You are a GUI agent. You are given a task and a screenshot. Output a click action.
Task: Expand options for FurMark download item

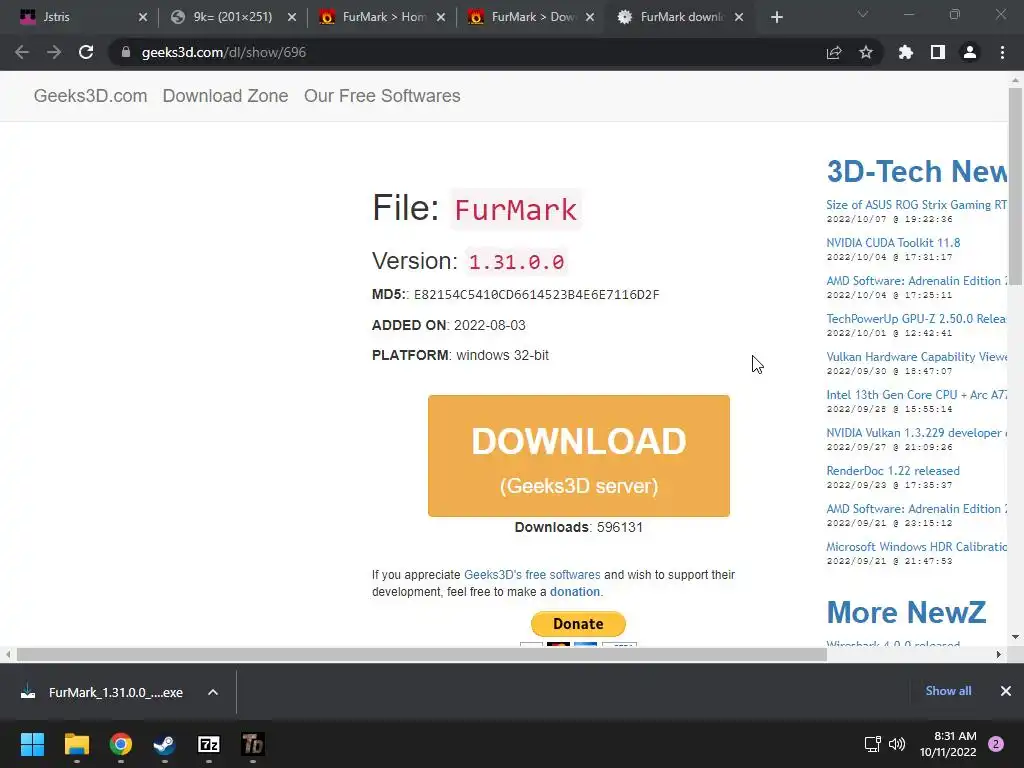pyautogui.click(x=213, y=692)
